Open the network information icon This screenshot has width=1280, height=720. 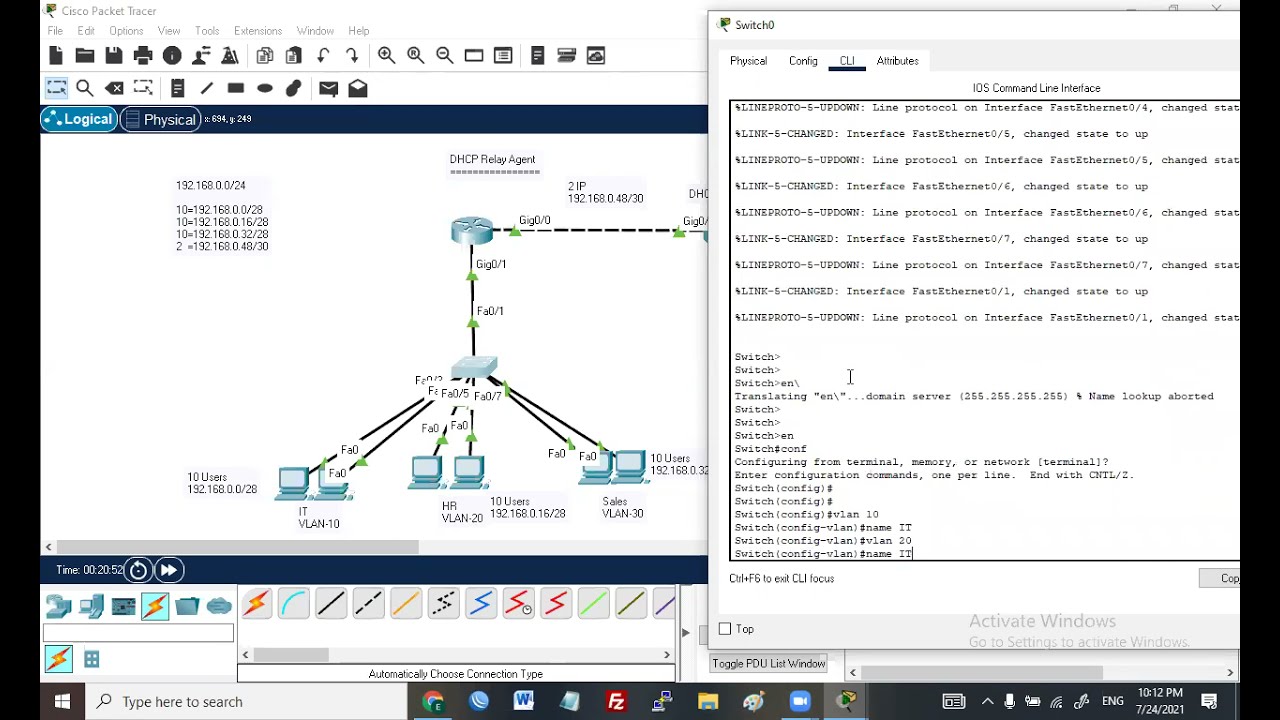172,56
